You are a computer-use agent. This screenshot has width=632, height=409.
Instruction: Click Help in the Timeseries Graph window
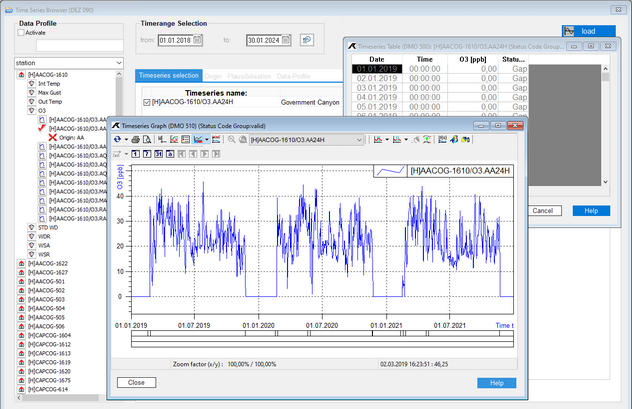497,383
